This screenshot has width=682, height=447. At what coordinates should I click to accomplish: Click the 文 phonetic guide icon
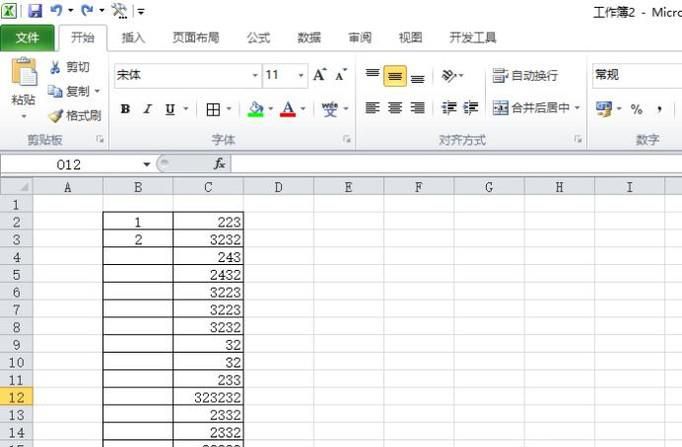(330, 109)
